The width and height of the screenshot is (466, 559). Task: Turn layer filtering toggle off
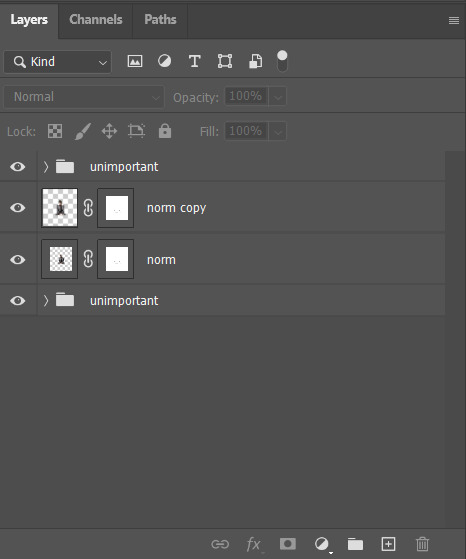(282, 61)
